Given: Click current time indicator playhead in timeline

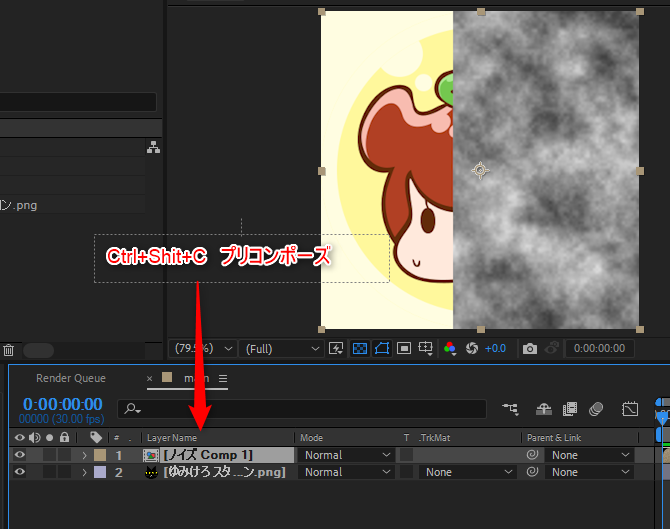Looking at the screenshot, I should tap(662, 416).
